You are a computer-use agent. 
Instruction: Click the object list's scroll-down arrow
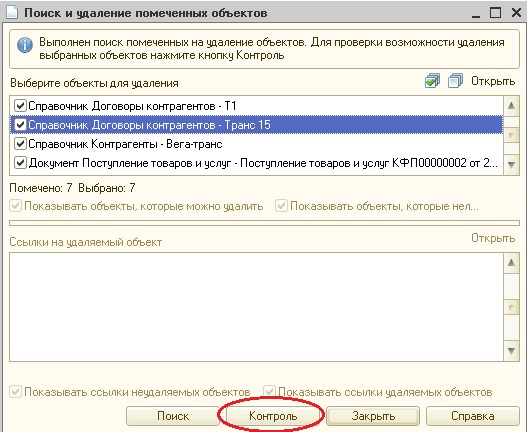[x=511, y=165]
